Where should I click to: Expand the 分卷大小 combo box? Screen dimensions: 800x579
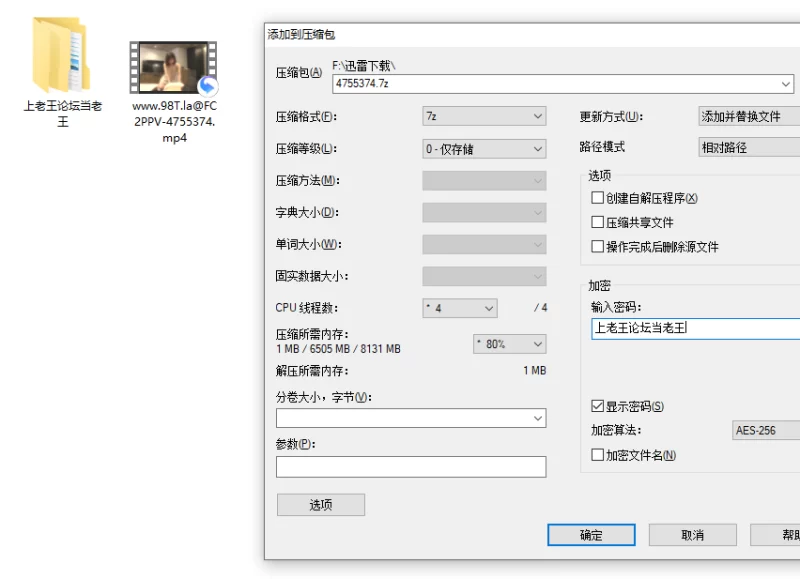coord(537,418)
